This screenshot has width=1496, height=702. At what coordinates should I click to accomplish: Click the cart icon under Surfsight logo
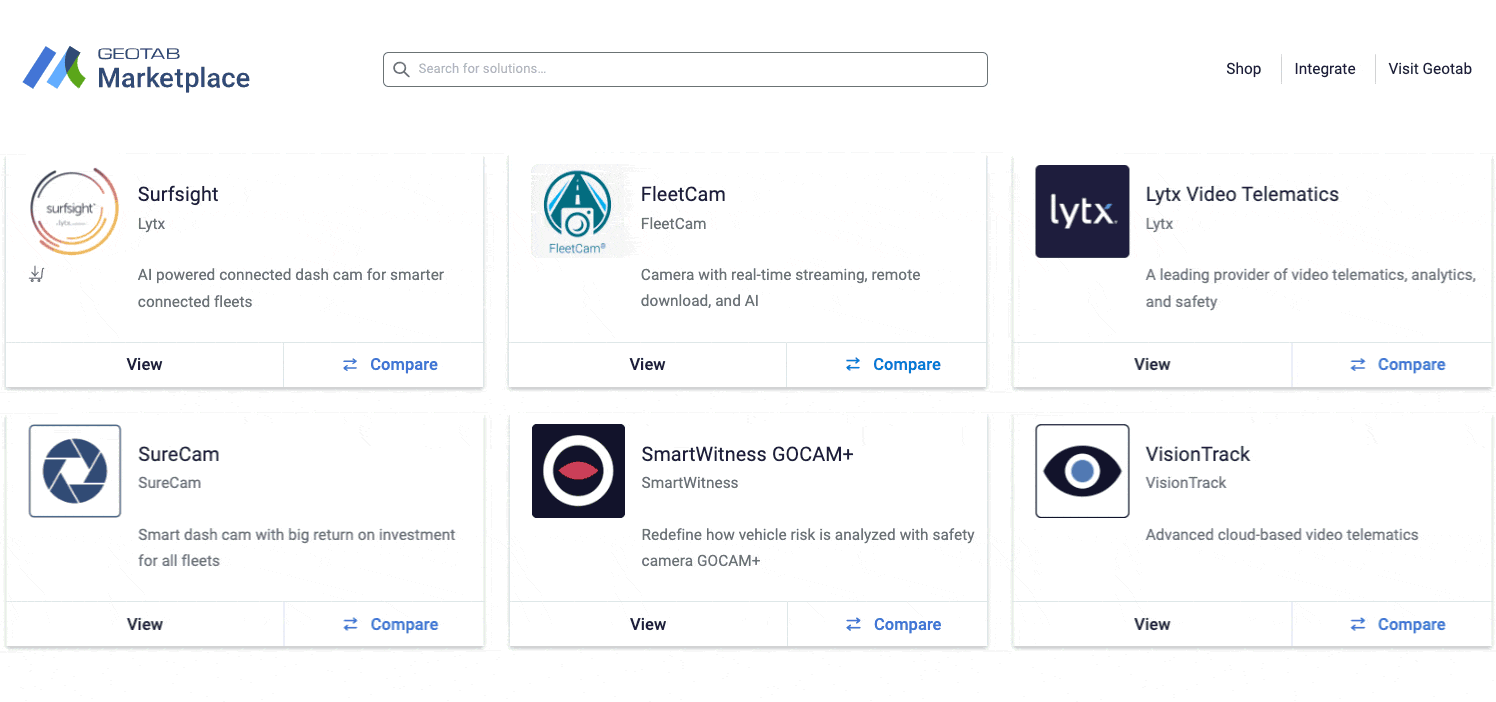[x=37, y=275]
